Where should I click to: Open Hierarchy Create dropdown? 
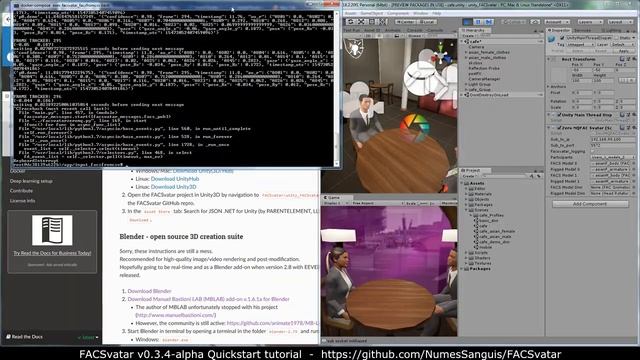(x=469, y=36)
